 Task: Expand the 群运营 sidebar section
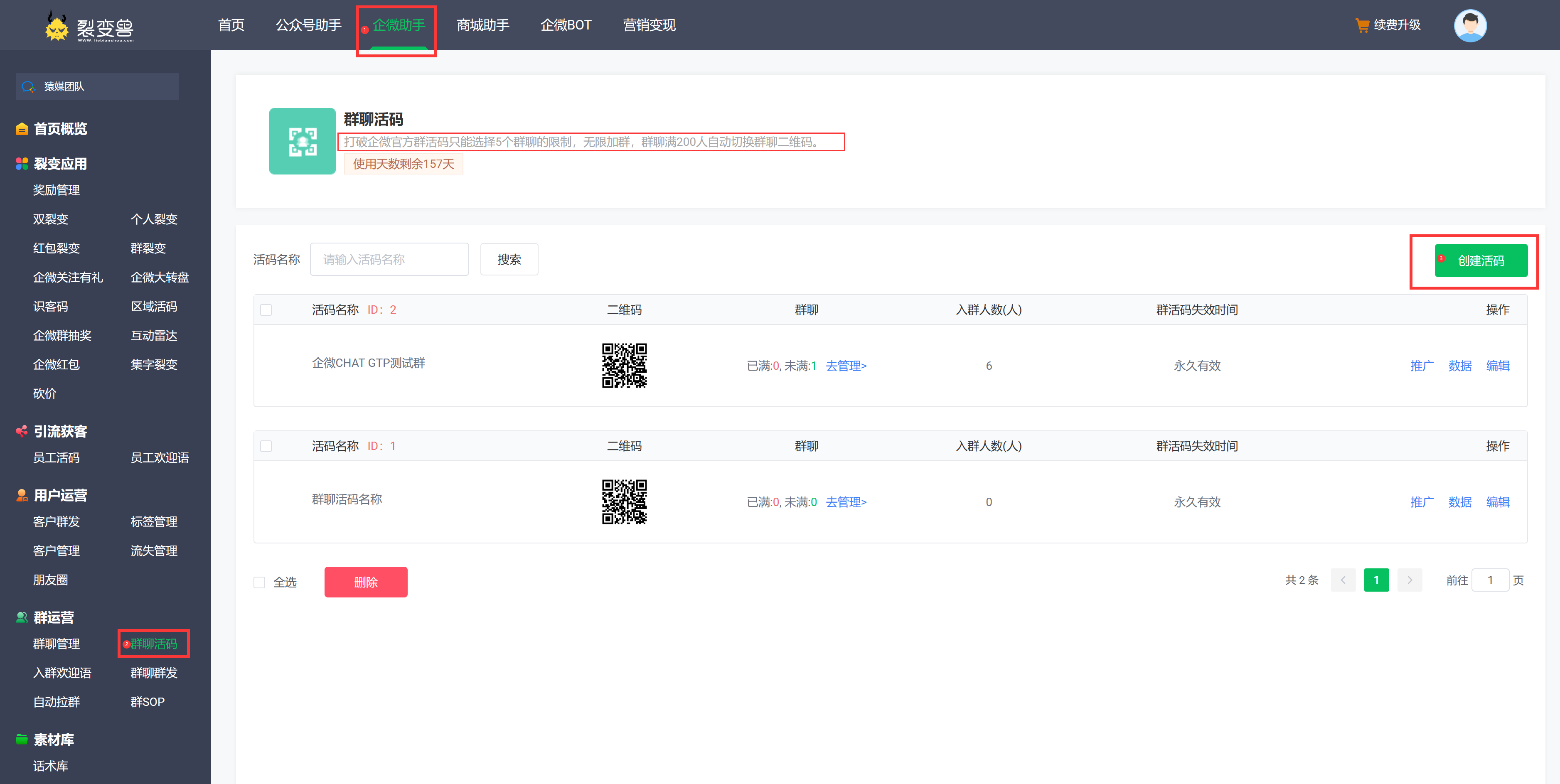coord(53,617)
